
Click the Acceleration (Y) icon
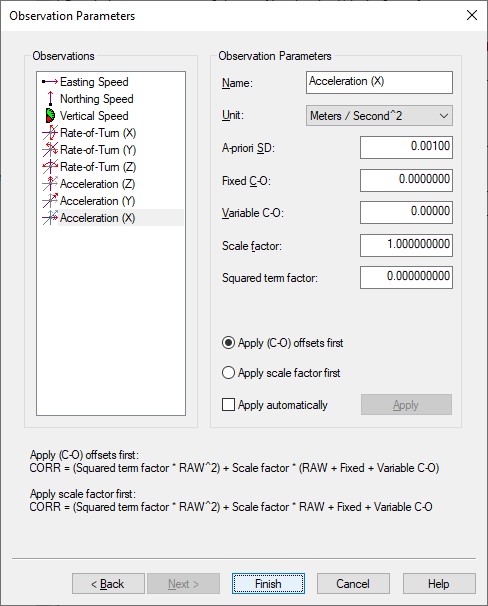50,201
